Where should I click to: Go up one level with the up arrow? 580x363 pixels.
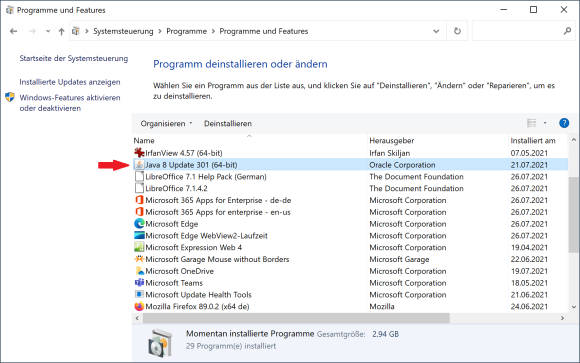tap(61, 31)
